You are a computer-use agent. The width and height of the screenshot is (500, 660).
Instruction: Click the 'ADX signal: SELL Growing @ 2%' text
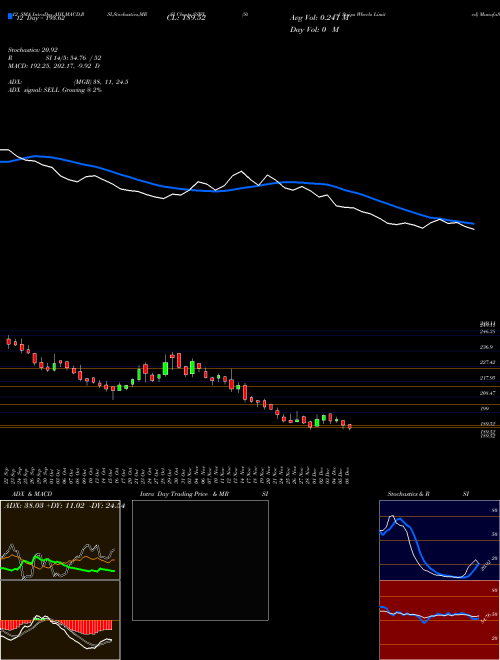tap(55, 90)
